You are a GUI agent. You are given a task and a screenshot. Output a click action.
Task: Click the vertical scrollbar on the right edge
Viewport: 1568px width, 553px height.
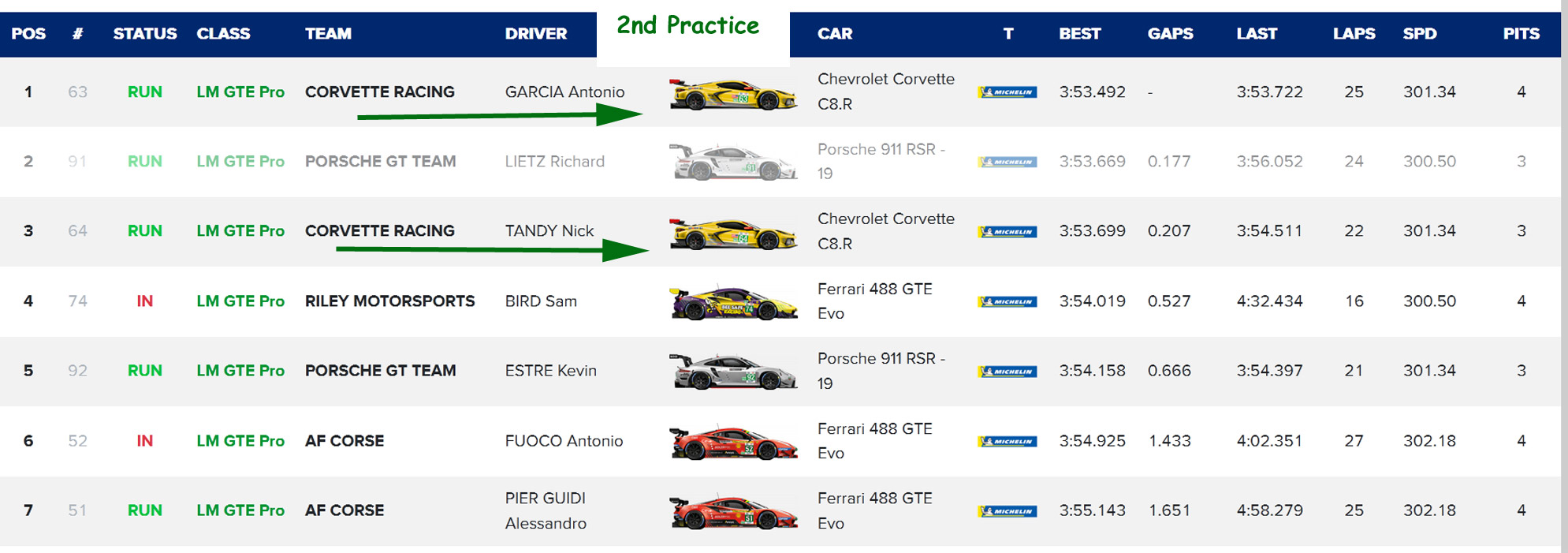(1564, 276)
